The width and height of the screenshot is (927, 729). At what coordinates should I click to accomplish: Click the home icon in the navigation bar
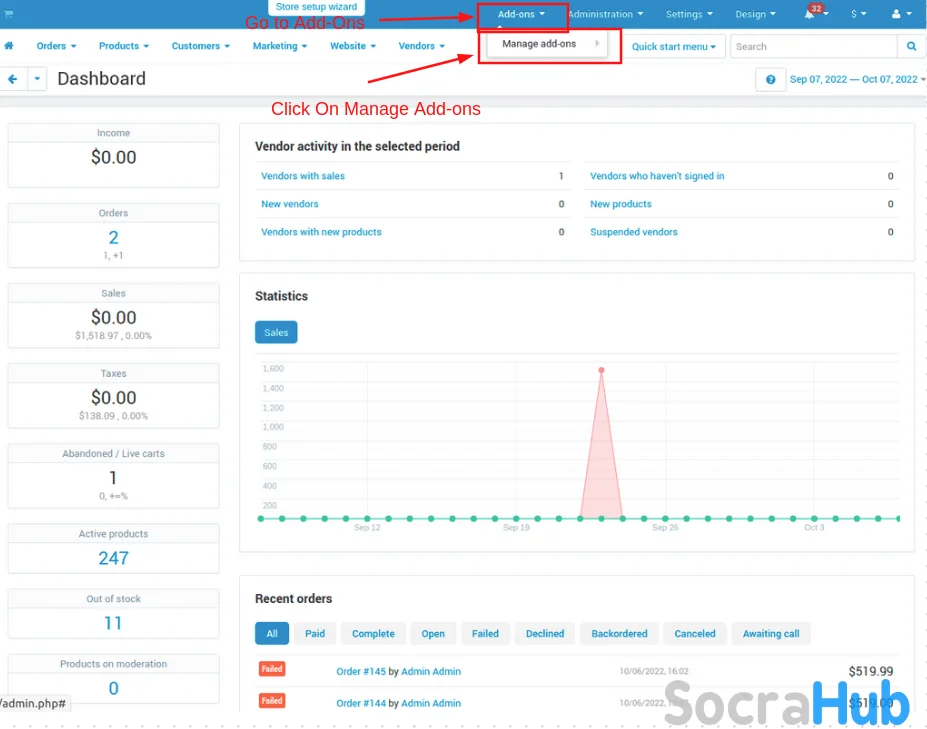point(9,46)
